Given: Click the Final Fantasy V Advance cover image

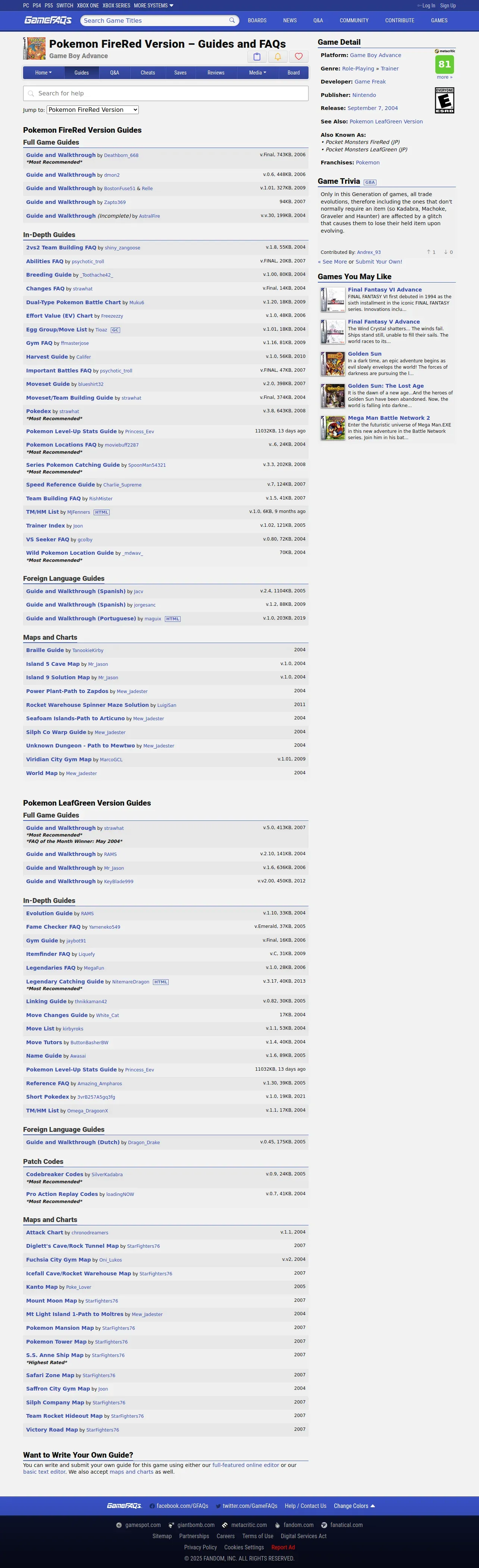Looking at the screenshot, I should (x=333, y=332).
